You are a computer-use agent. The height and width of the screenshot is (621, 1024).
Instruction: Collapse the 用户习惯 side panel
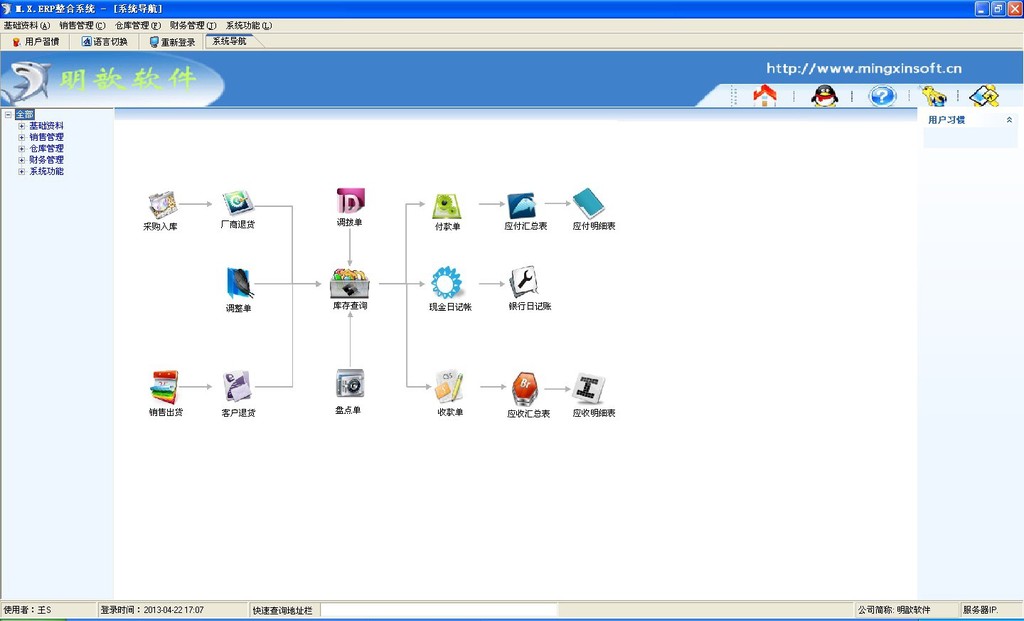coord(1009,120)
